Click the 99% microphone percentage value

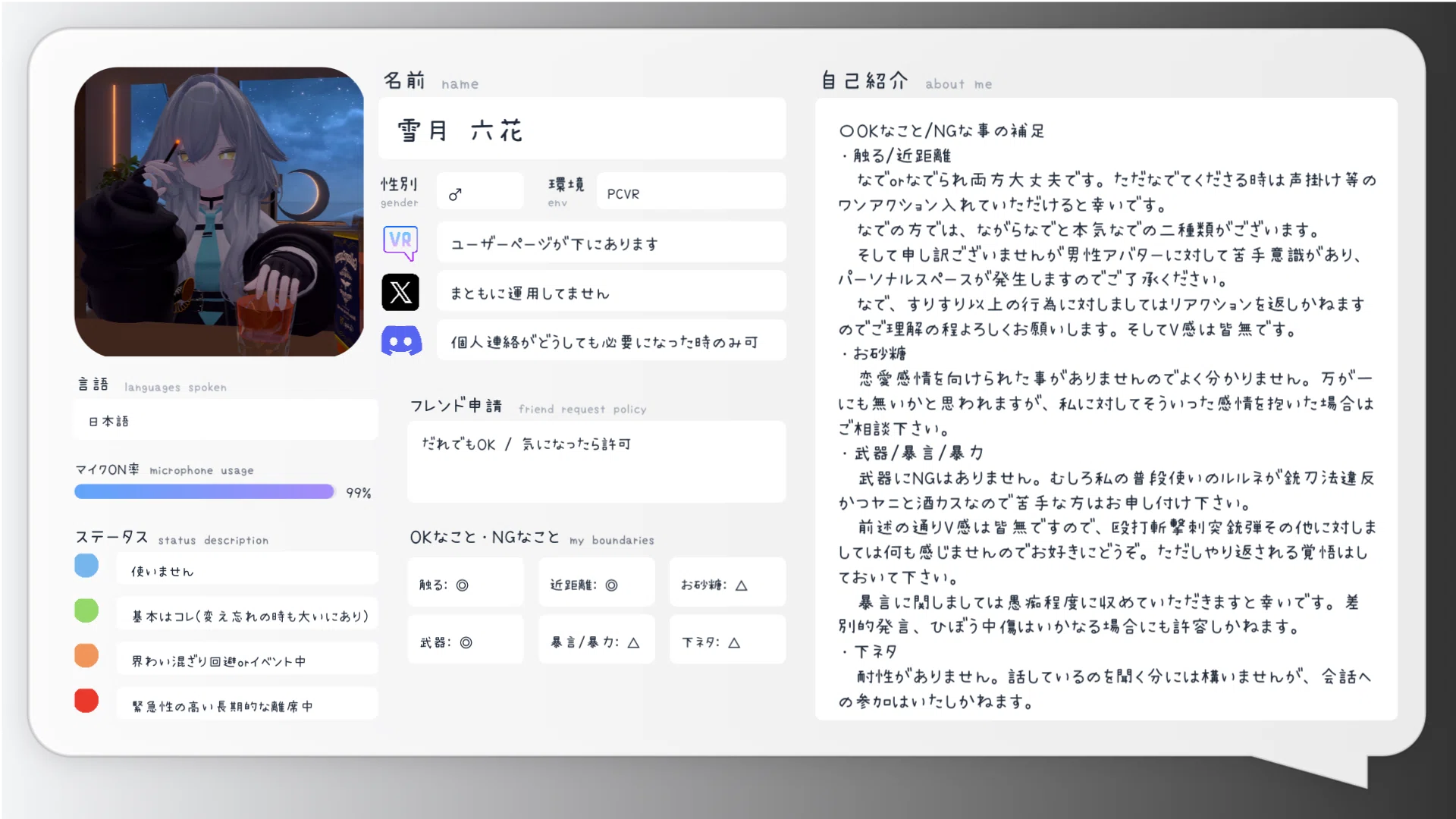tap(359, 493)
